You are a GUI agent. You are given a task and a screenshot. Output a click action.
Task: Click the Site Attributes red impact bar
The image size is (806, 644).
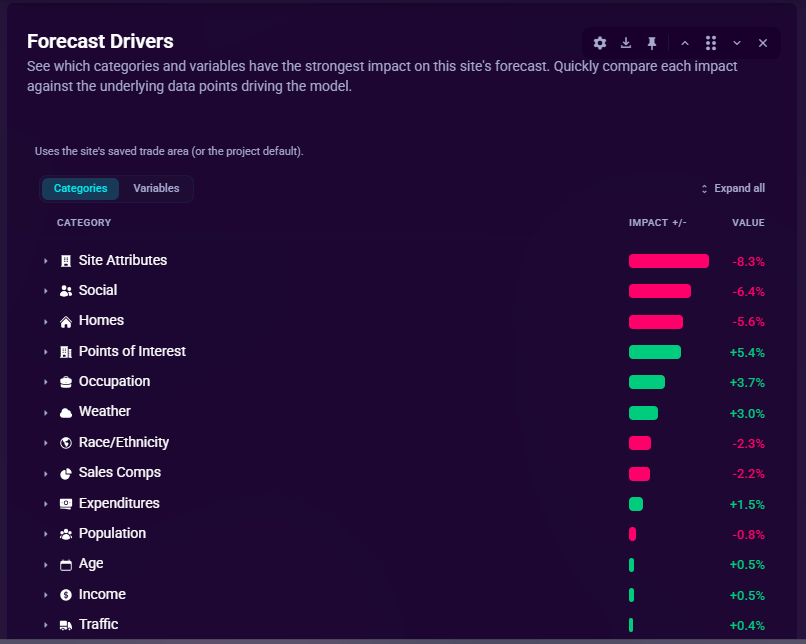pyautogui.click(x=669, y=261)
